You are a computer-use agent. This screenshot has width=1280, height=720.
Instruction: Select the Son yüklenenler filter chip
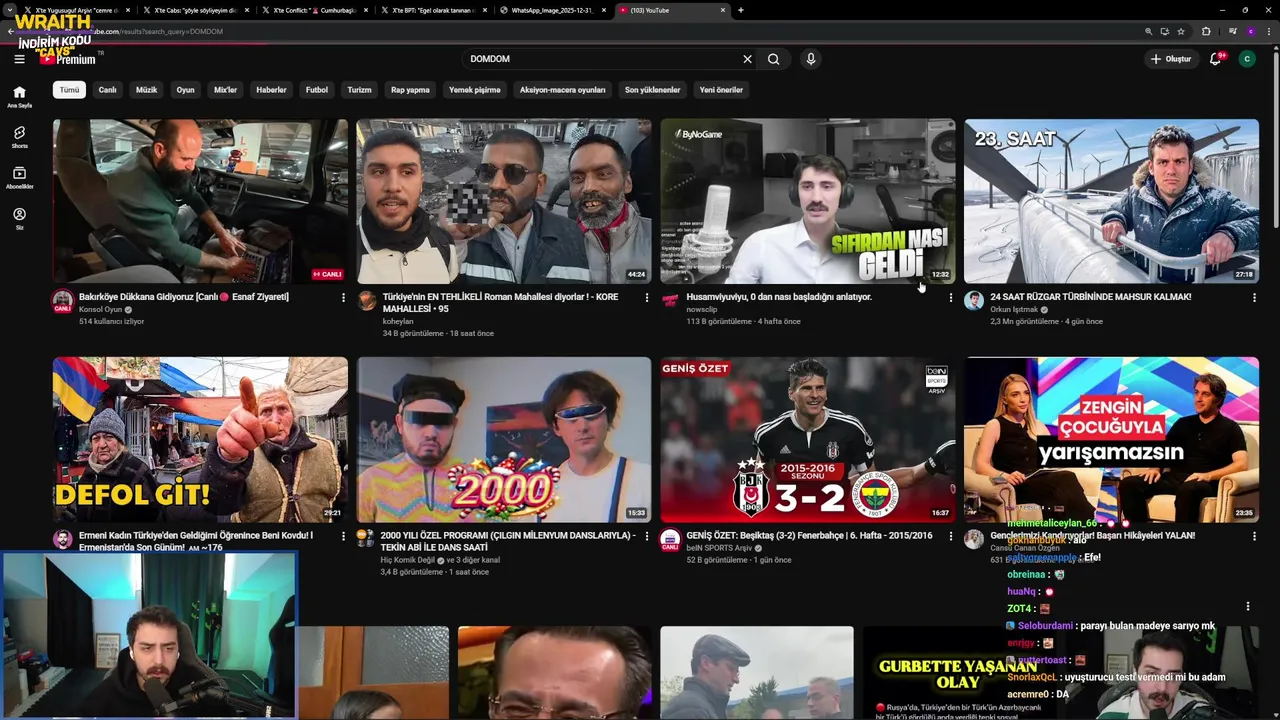pyautogui.click(x=652, y=90)
